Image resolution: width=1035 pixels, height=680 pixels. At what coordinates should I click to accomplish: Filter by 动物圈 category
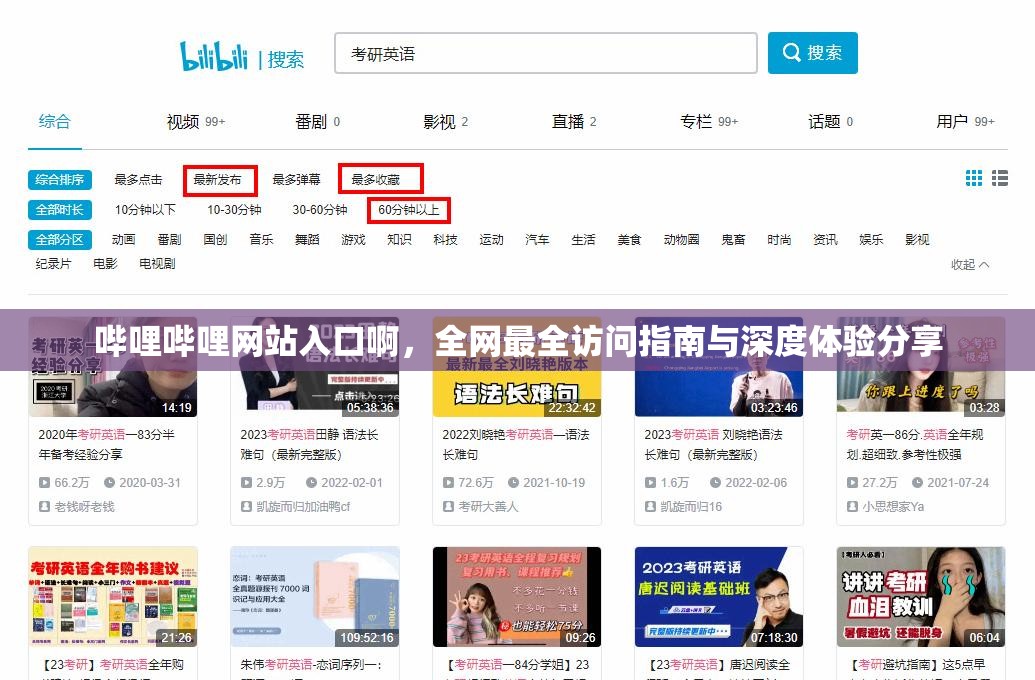click(x=681, y=240)
